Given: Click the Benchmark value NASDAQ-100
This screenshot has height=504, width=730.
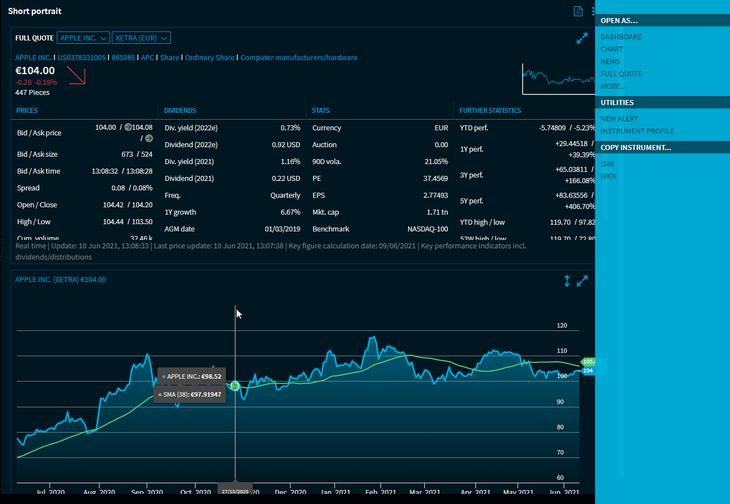Looking at the screenshot, I should [427, 229].
